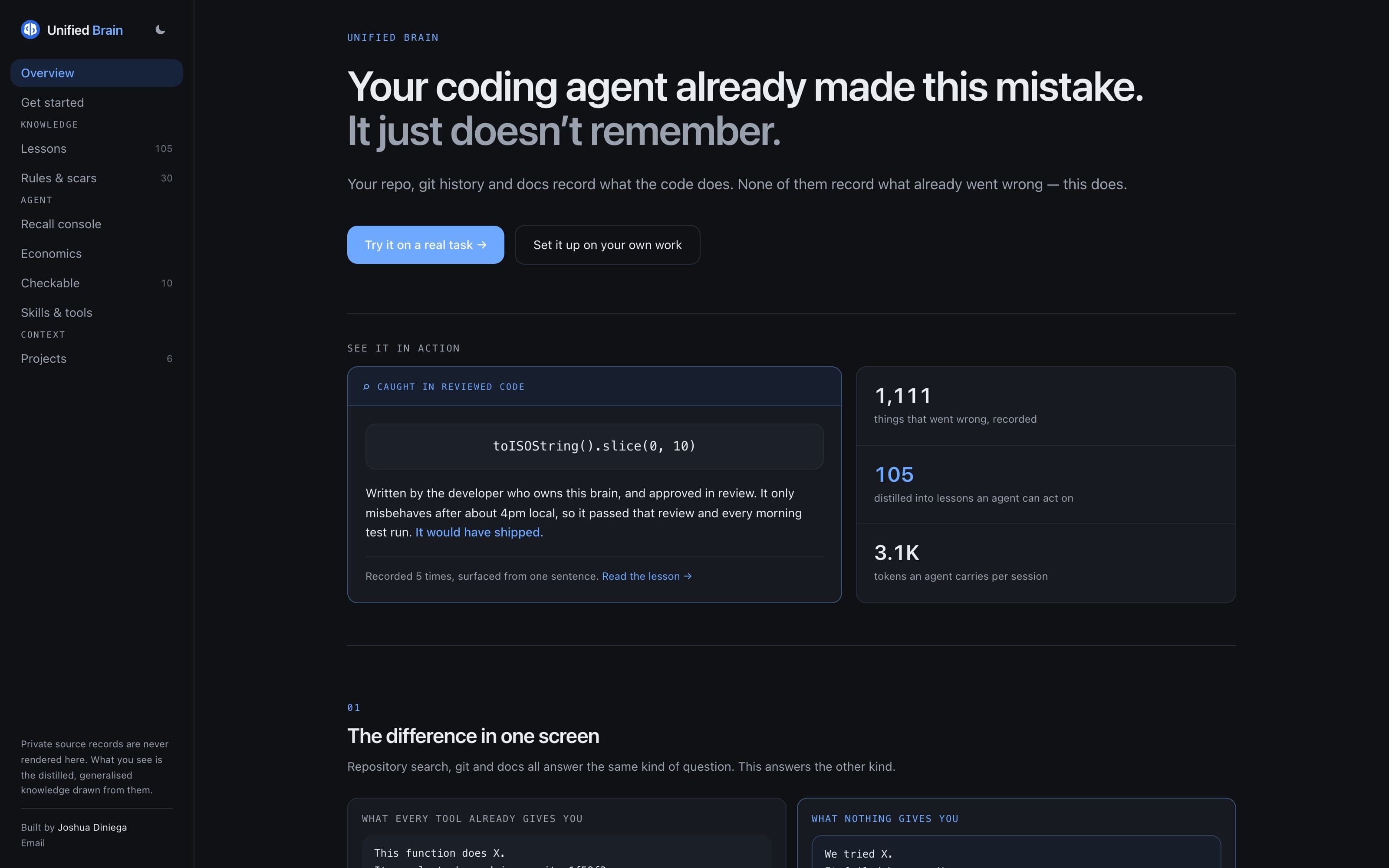Screen dimensions: 1389x868
Task: Click Set it up on your own work
Action: click(607, 244)
